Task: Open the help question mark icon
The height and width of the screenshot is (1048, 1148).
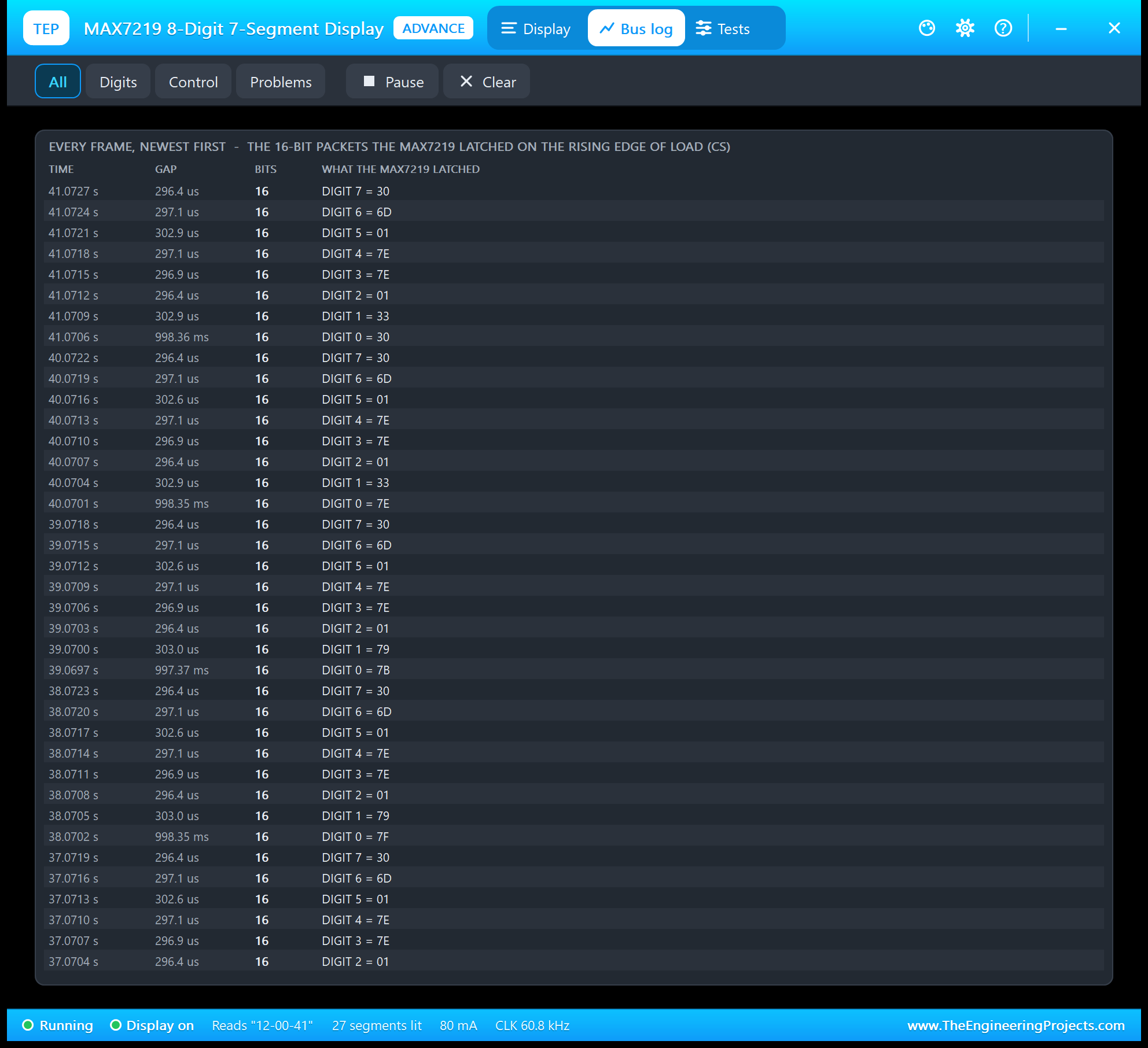Action: [x=1003, y=28]
